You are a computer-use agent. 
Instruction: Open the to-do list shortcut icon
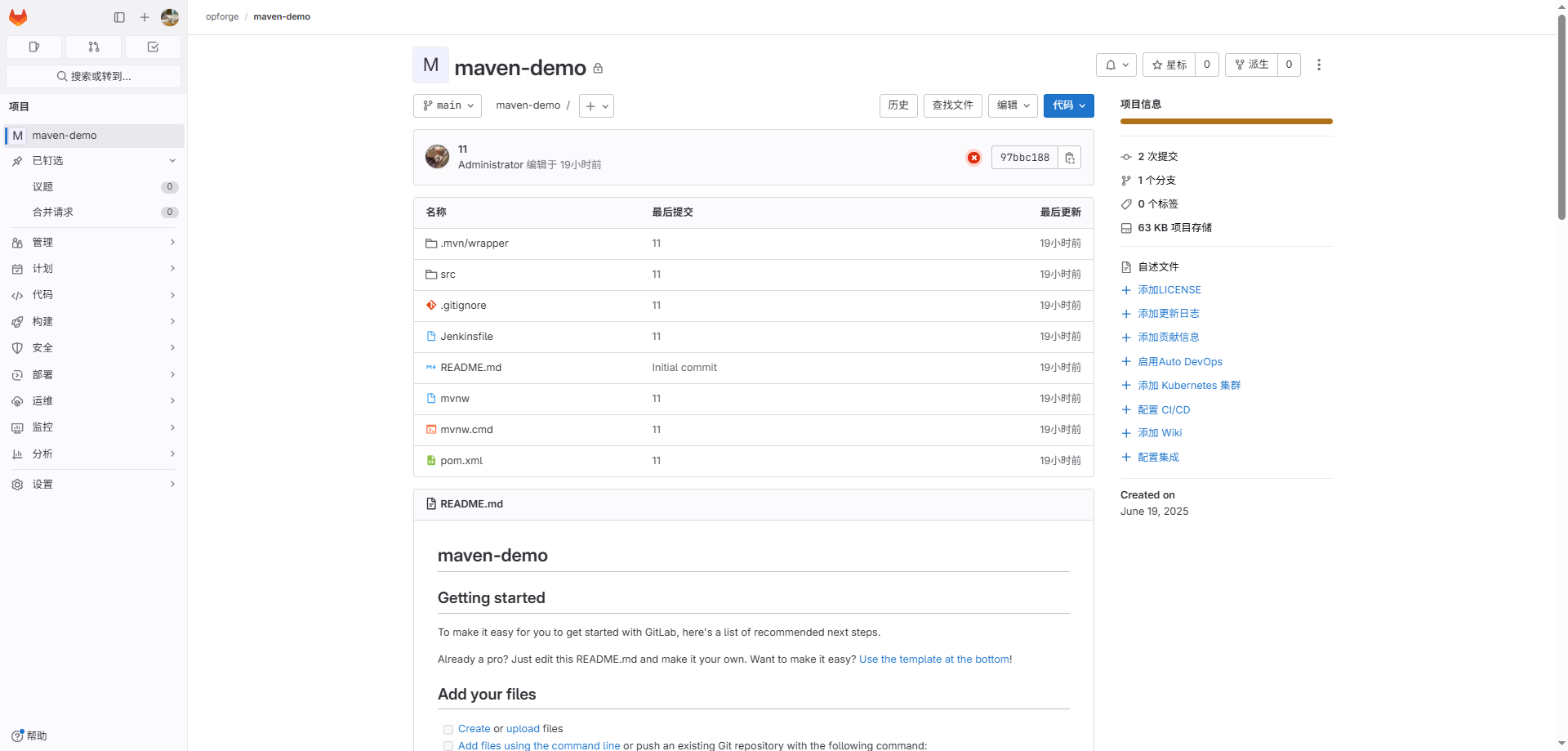pyautogui.click(x=153, y=47)
